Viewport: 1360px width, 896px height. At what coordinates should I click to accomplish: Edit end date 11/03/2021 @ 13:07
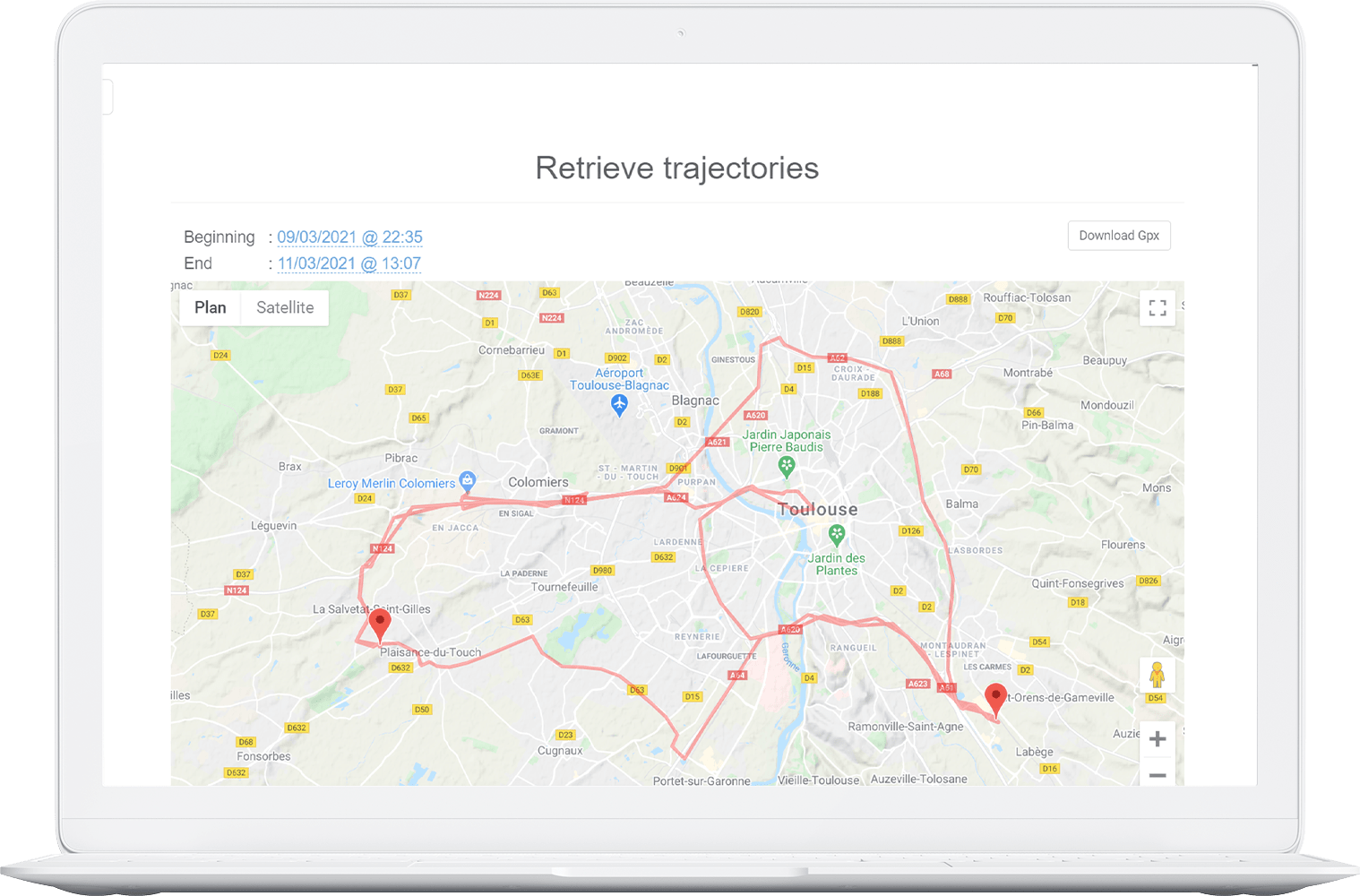pyautogui.click(x=349, y=263)
